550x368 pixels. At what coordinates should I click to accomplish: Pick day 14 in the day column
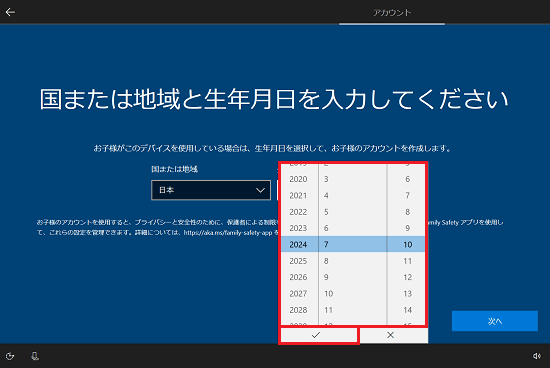[x=407, y=310]
